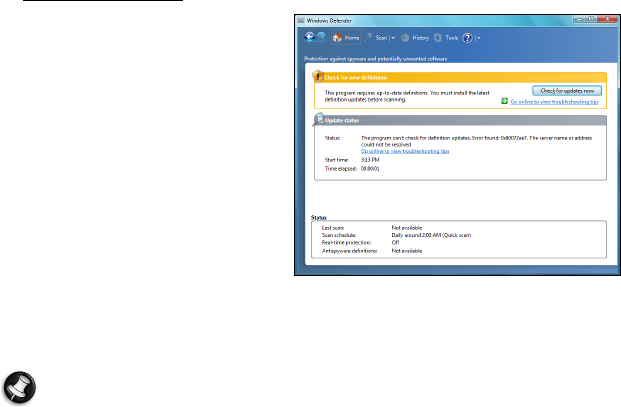Click the 'Update status' section header text

point(342,120)
